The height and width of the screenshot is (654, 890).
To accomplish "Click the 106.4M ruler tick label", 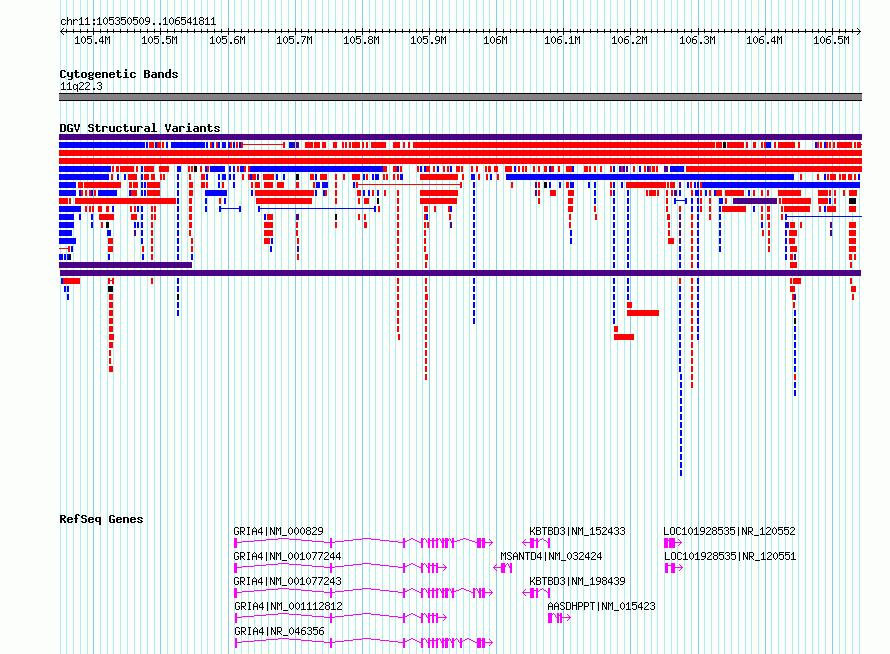I will coord(764,40).
